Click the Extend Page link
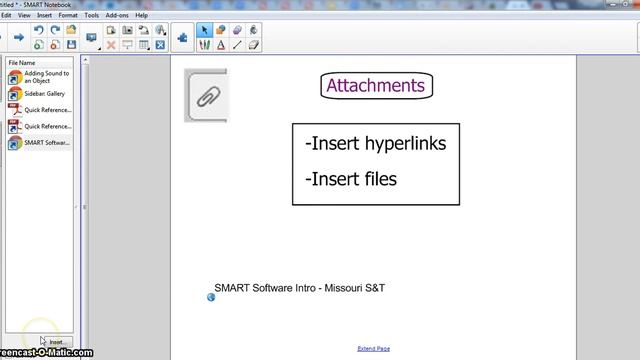 point(373,349)
